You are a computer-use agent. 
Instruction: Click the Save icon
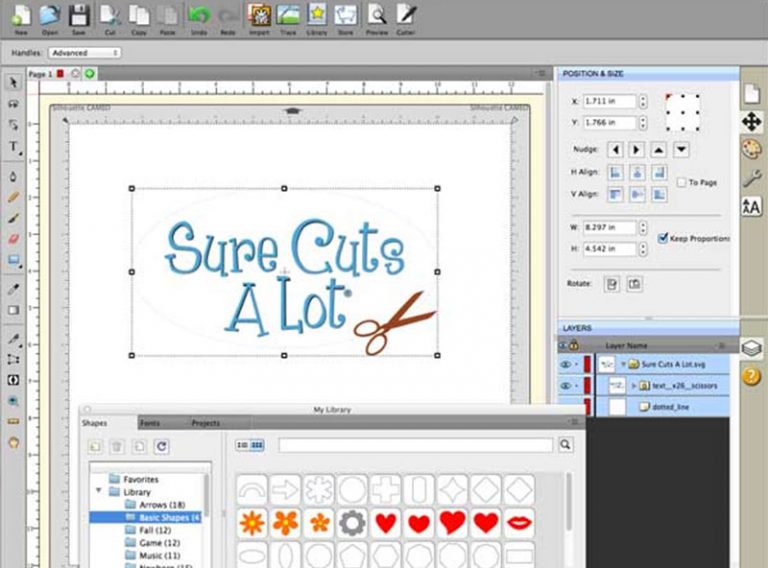79,16
